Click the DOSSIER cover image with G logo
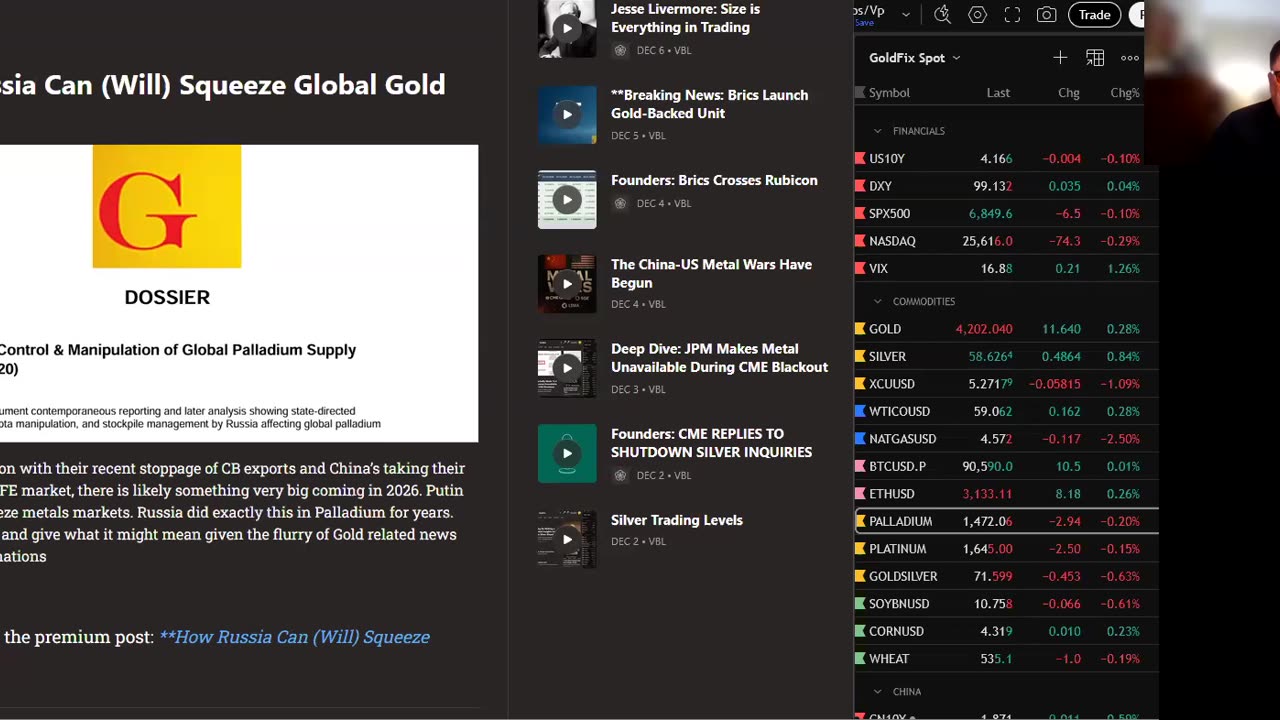The height and width of the screenshot is (720, 1280). pos(238,293)
